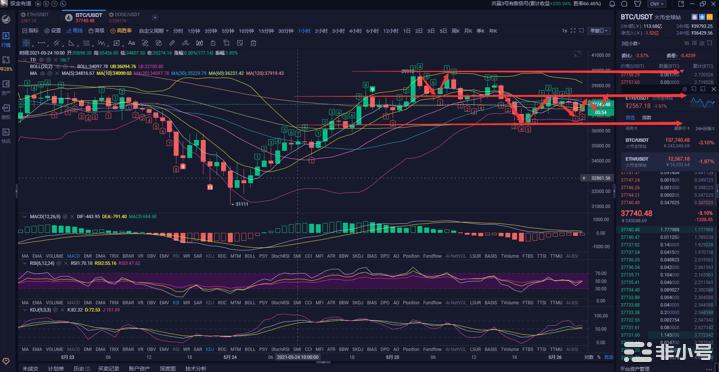719x372 pixels.
Task: Select the crosshair cursor drawing tool
Action: pyautogui.click(x=26, y=43)
